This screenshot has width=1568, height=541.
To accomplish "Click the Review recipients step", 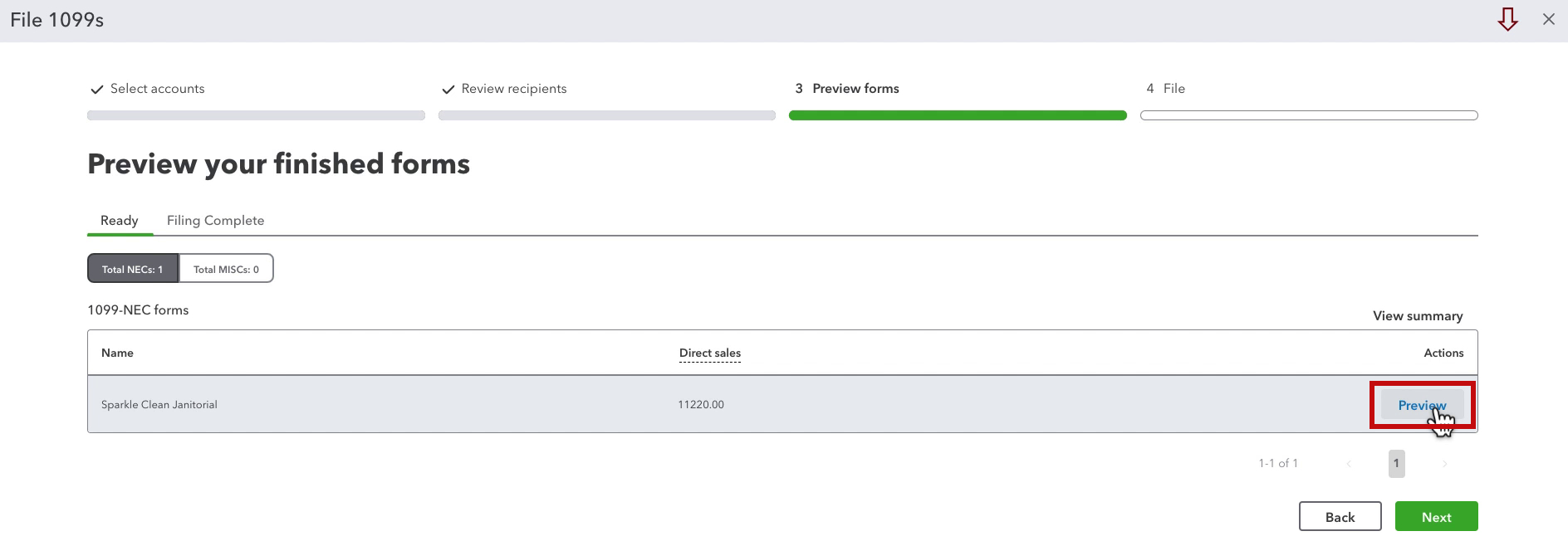I will tap(504, 89).
